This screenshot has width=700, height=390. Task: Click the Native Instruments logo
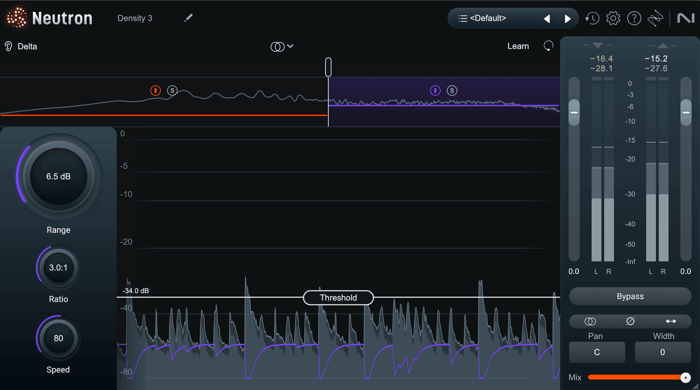point(686,18)
